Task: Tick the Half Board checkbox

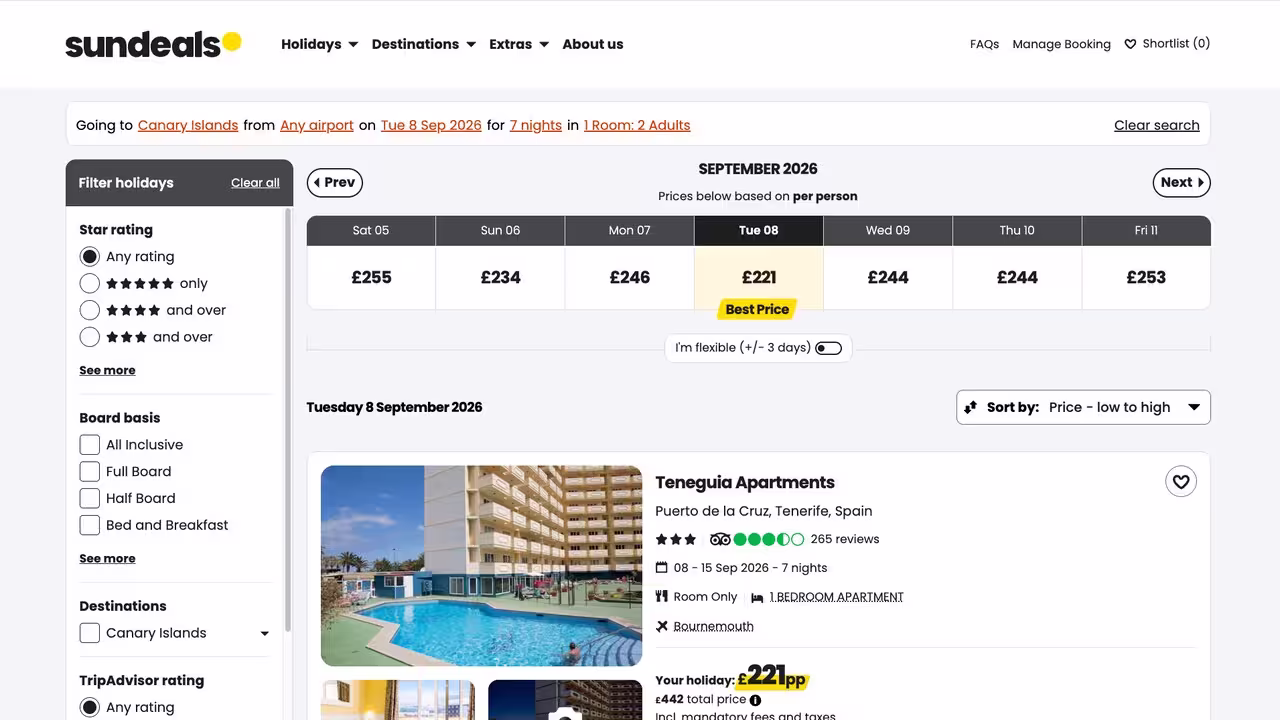Action: (90, 499)
